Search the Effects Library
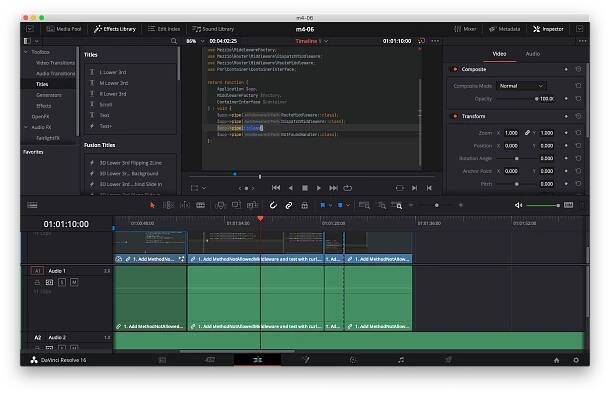 174,41
